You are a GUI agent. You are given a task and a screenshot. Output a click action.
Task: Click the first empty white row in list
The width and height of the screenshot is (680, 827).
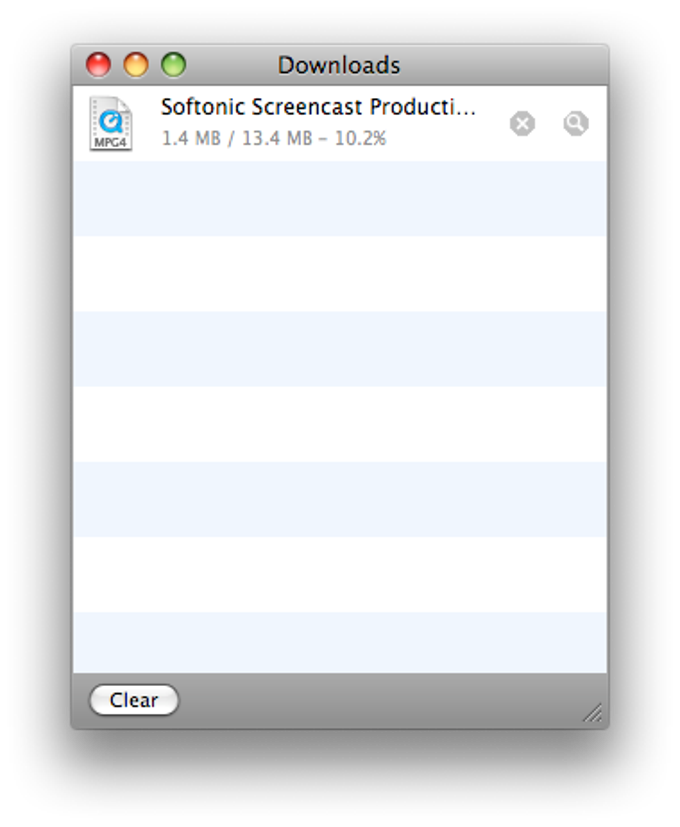(340, 274)
